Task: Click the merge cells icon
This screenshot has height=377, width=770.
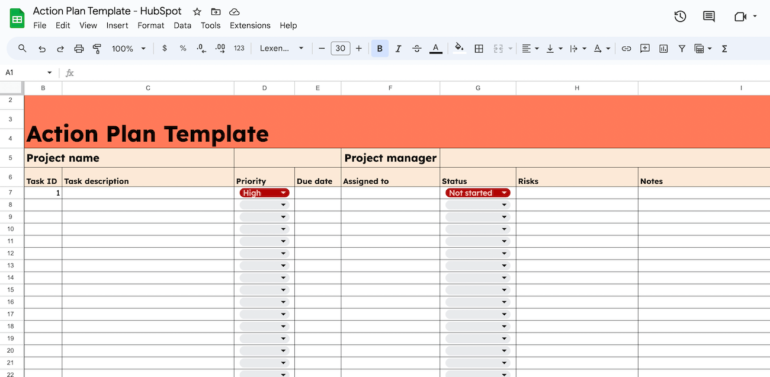Action: click(x=498, y=49)
